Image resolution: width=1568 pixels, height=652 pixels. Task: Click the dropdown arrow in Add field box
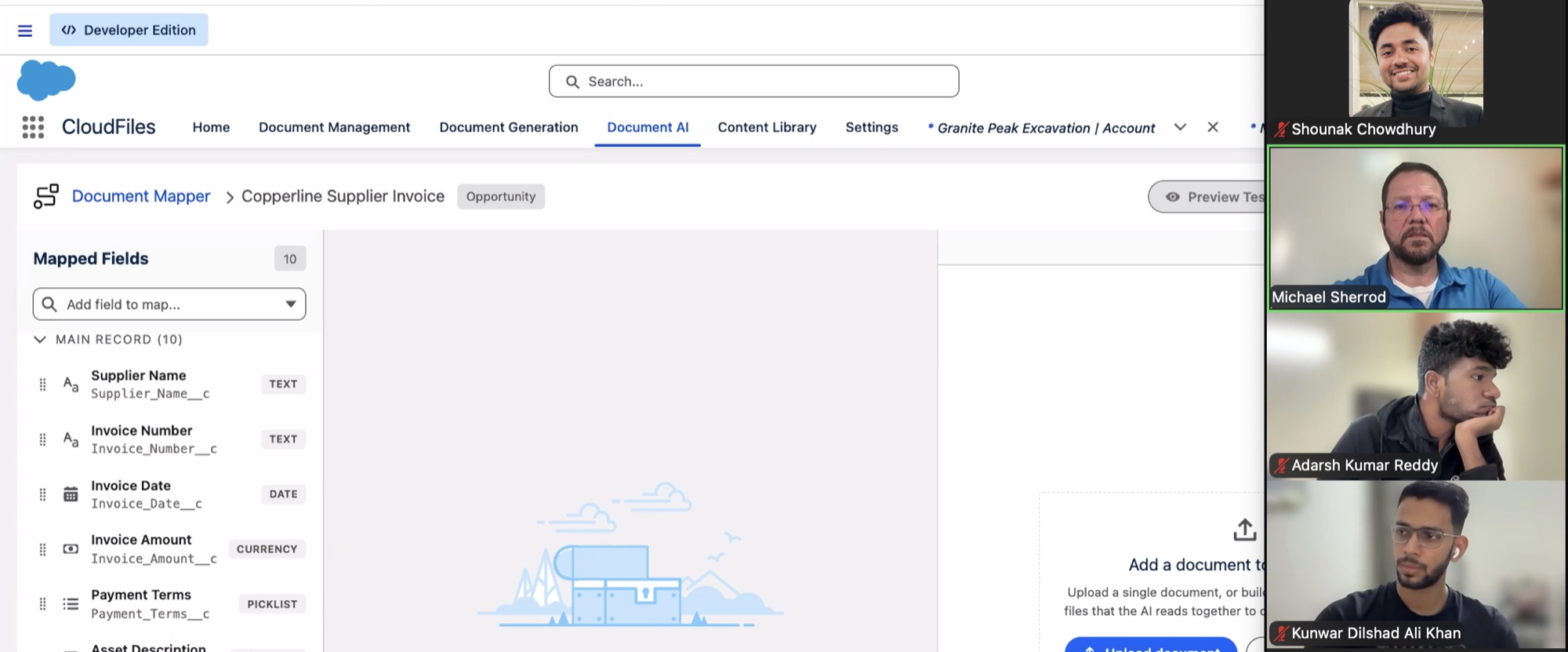pos(291,304)
